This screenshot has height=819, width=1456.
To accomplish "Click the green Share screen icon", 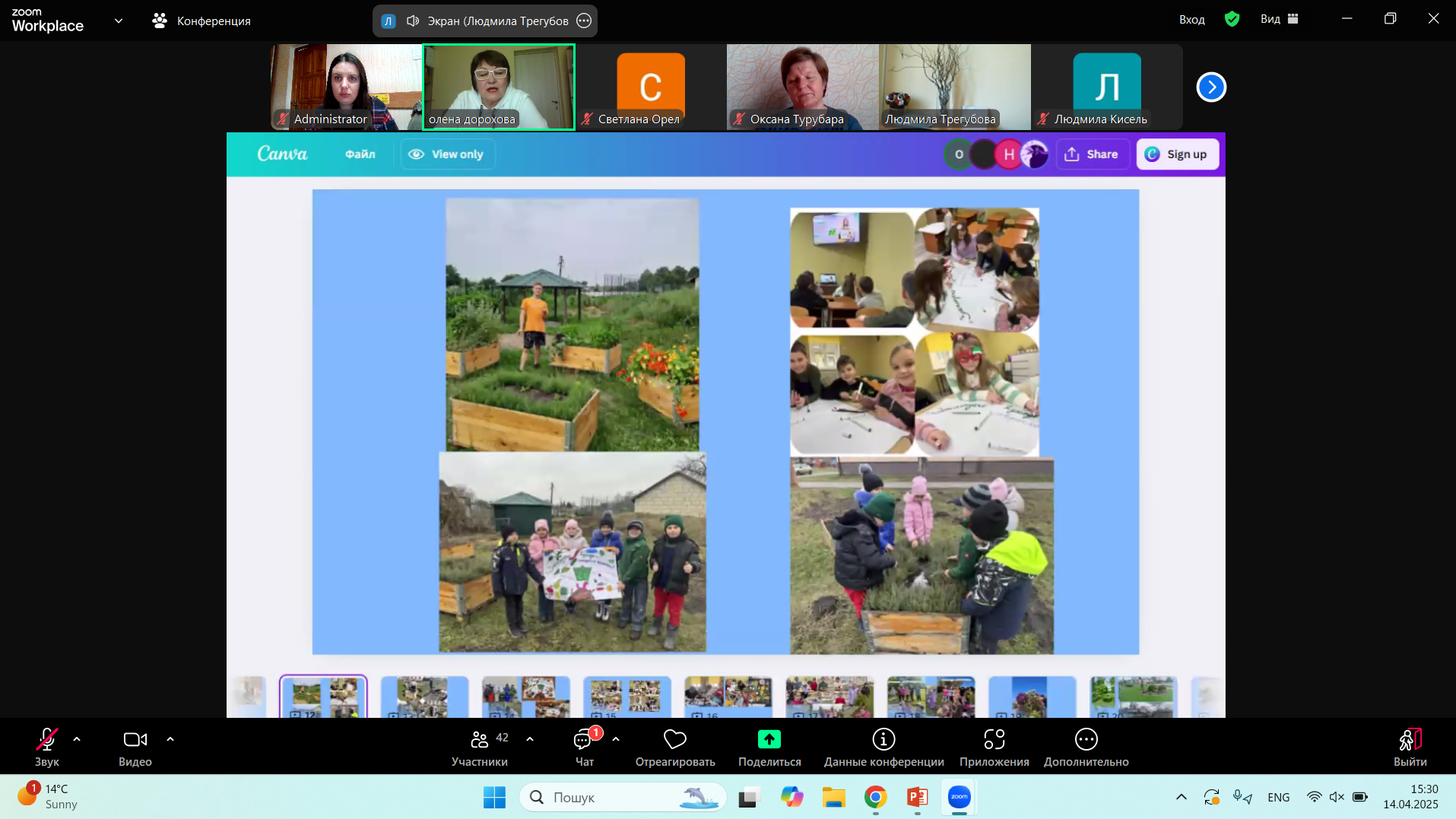I will point(769,740).
